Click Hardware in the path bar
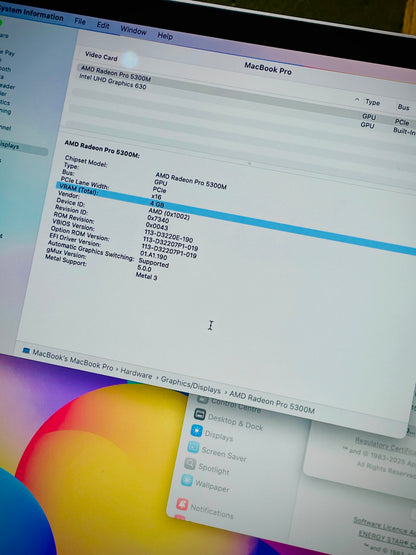This screenshot has width=416, height=555. pyautogui.click(x=136, y=374)
